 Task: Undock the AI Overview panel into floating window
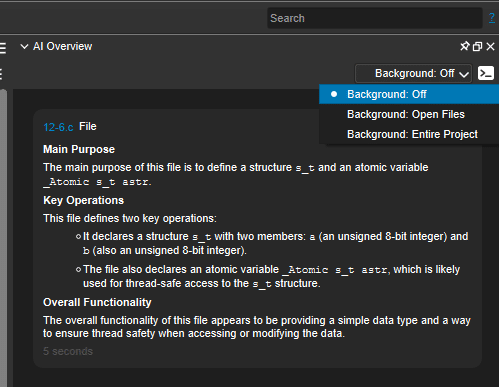tap(478, 46)
